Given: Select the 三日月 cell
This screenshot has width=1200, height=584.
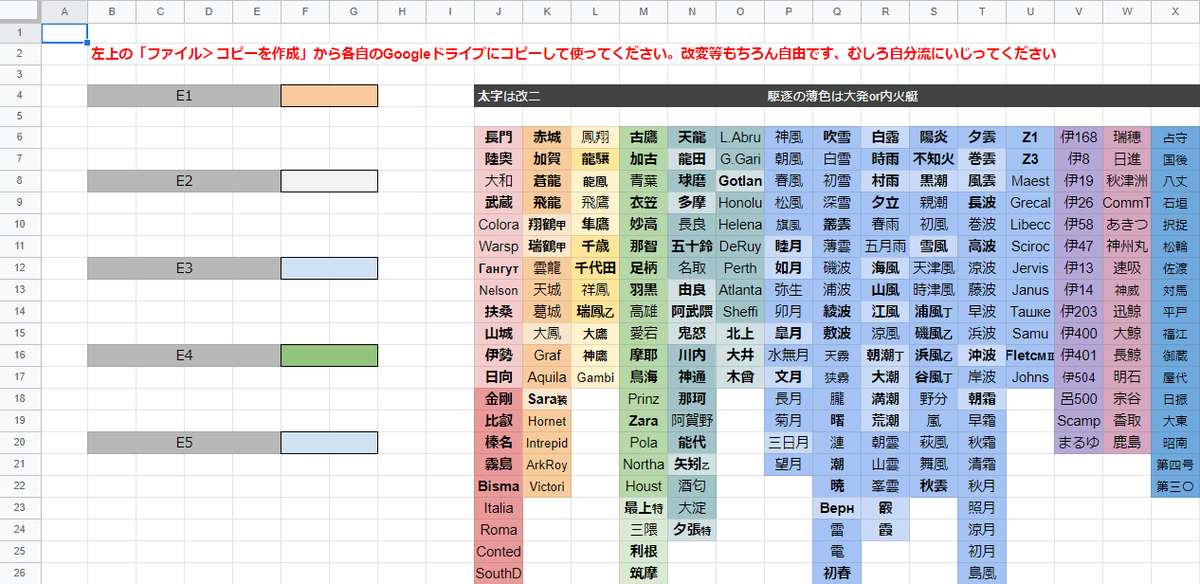Looking at the screenshot, I should click(x=788, y=442).
